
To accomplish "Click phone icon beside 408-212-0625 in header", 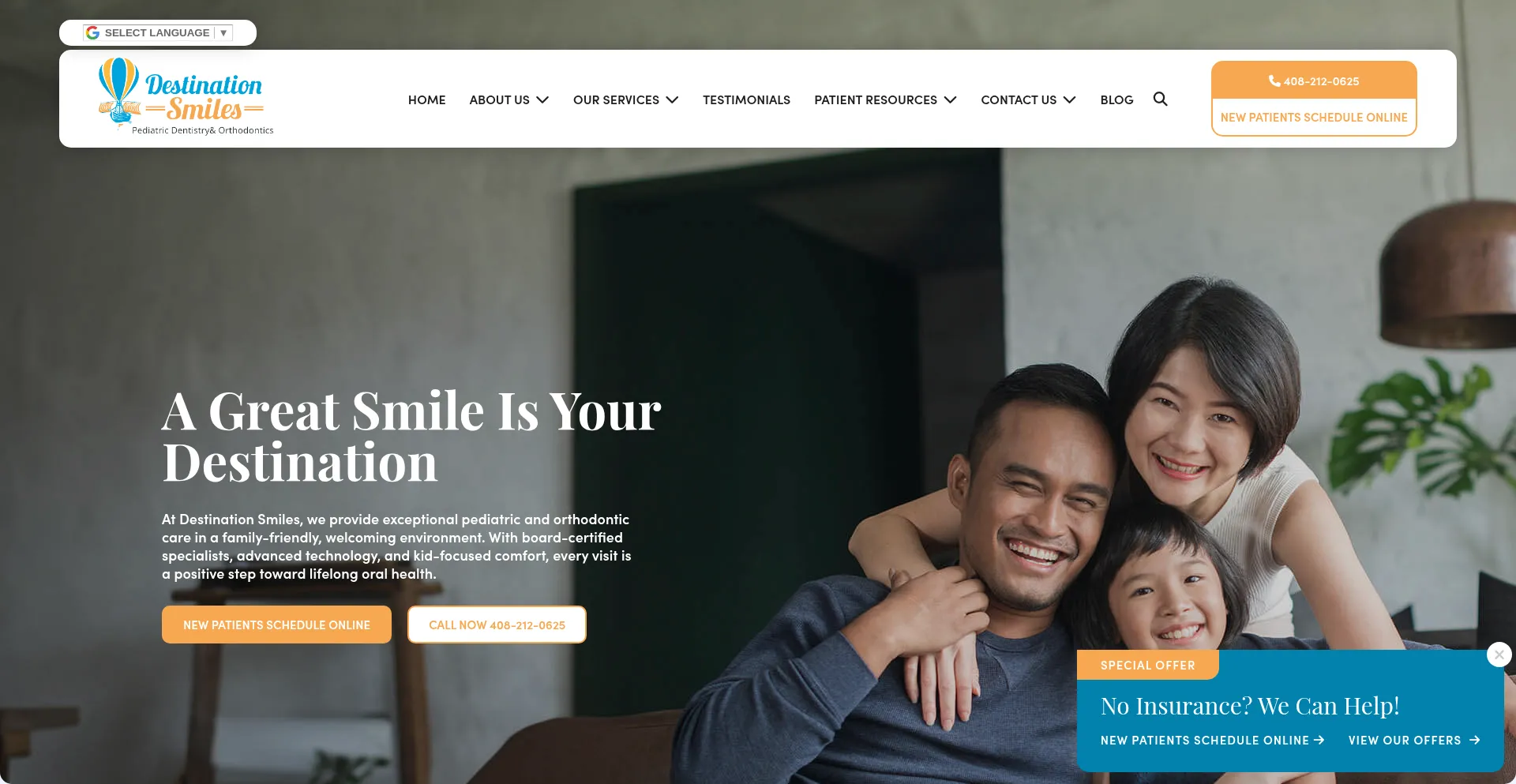I will click(x=1274, y=81).
